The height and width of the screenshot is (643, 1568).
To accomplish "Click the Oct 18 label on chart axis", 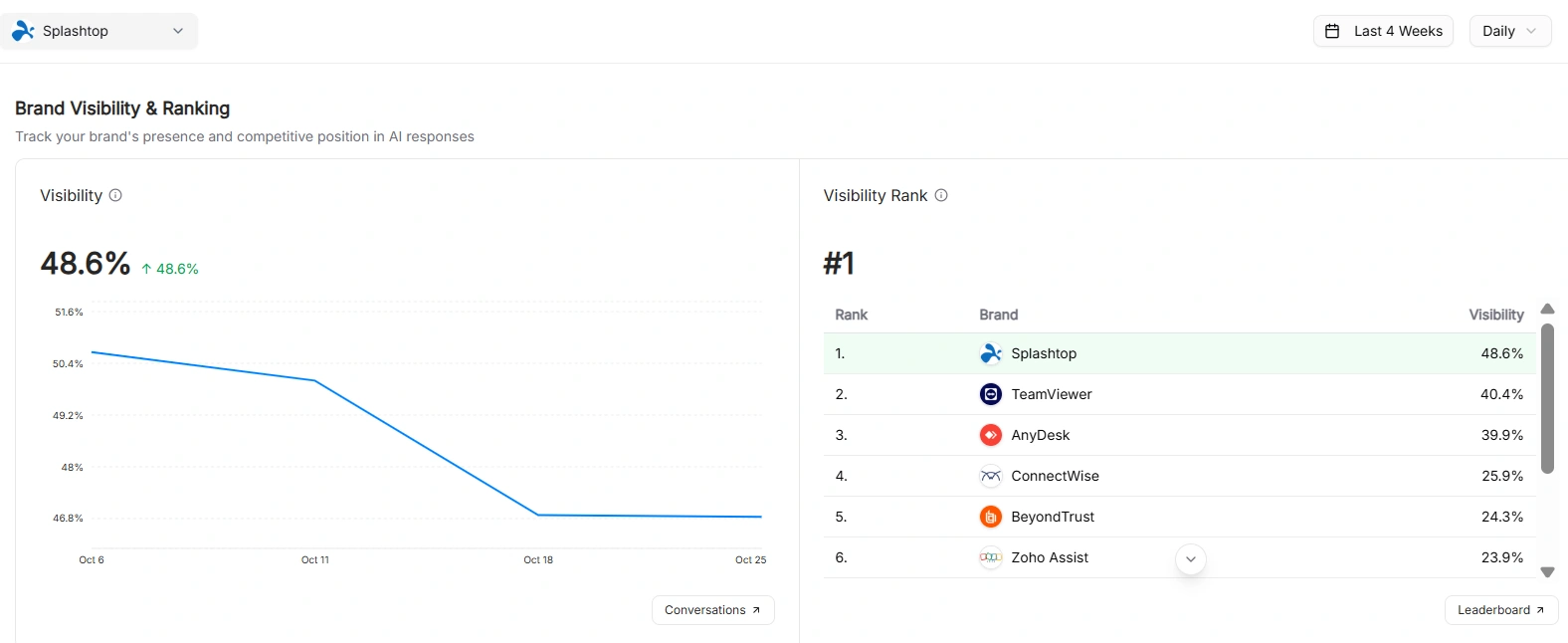I will pos(538,560).
